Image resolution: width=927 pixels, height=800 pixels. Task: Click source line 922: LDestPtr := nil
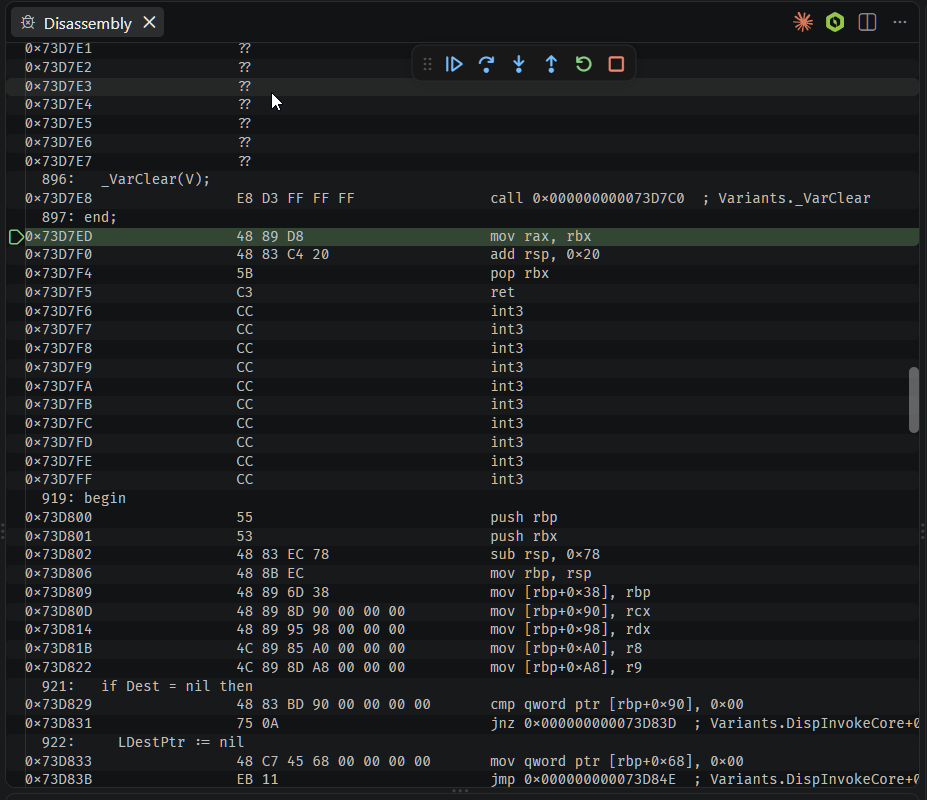pyautogui.click(x=142, y=743)
